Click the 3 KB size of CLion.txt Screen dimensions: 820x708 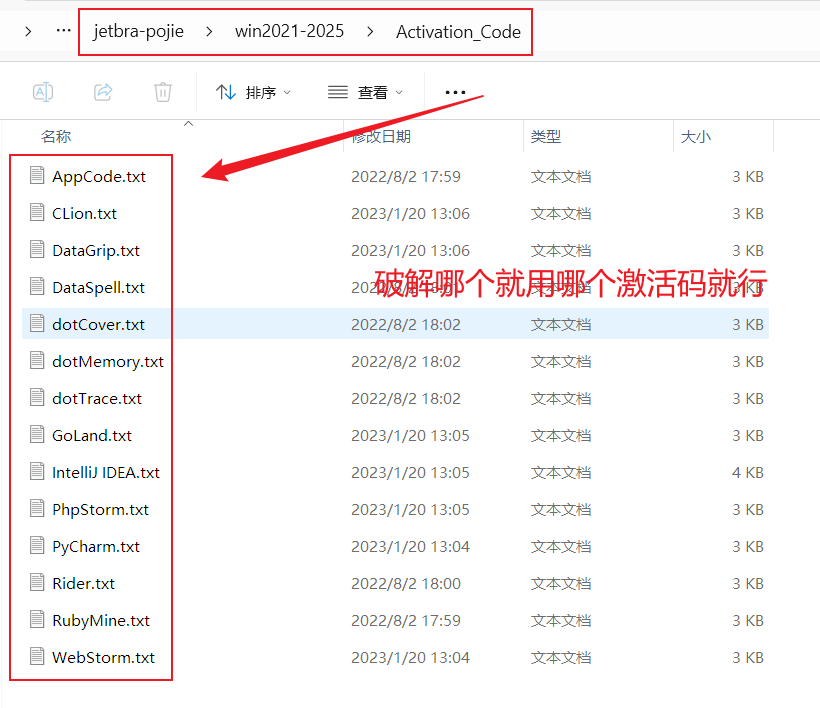coord(748,214)
